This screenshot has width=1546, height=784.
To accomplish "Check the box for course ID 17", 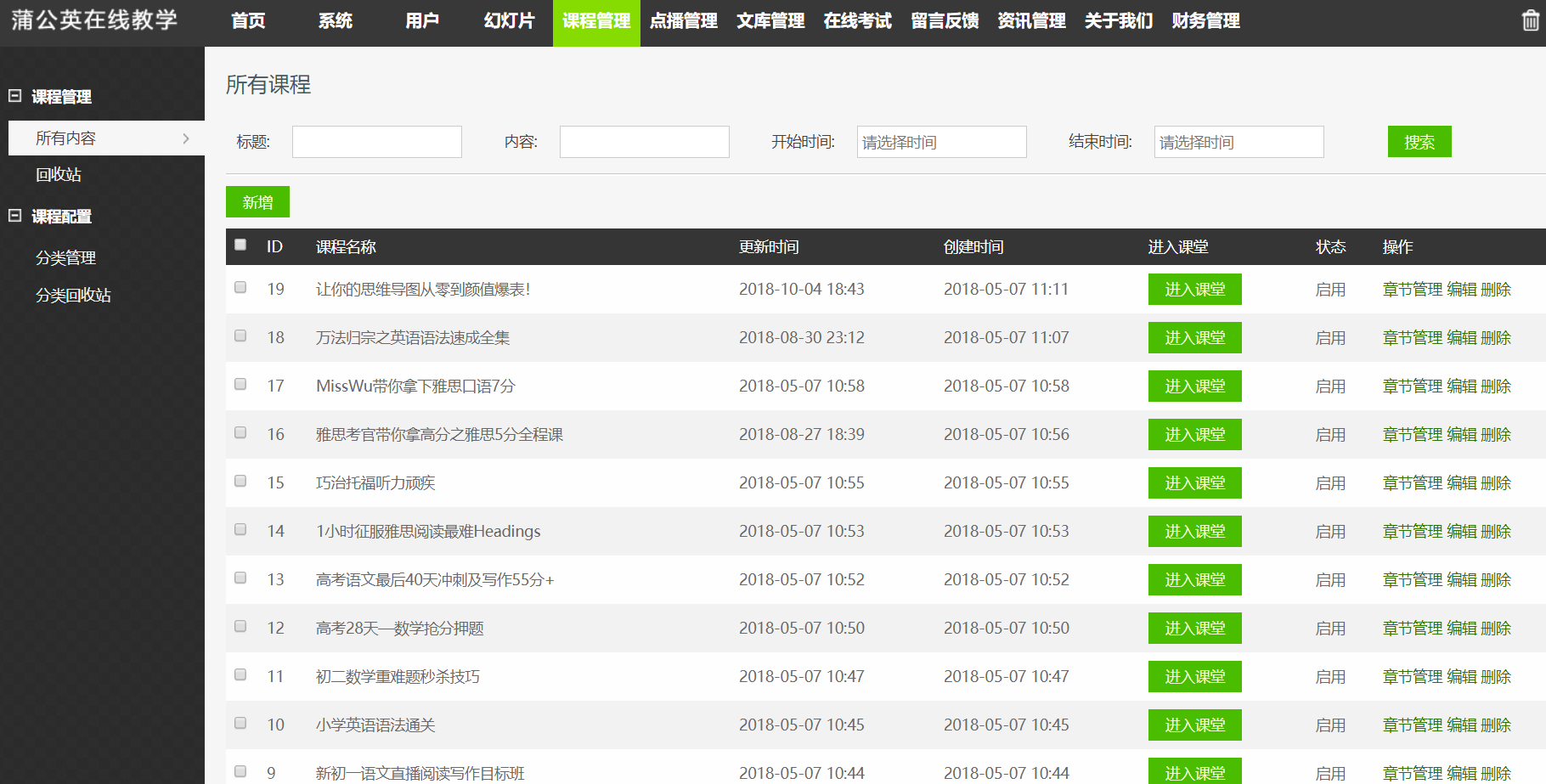I will (x=240, y=384).
